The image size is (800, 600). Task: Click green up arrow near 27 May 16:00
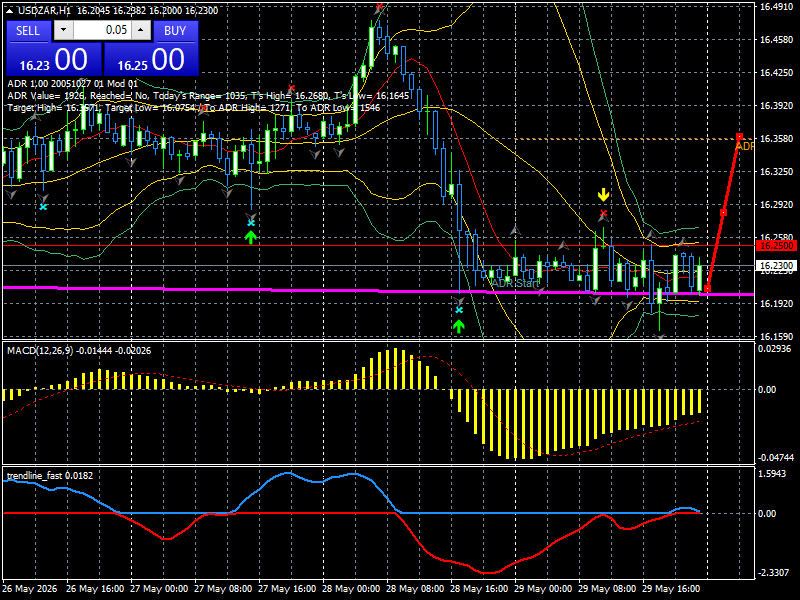(x=250, y=237)
